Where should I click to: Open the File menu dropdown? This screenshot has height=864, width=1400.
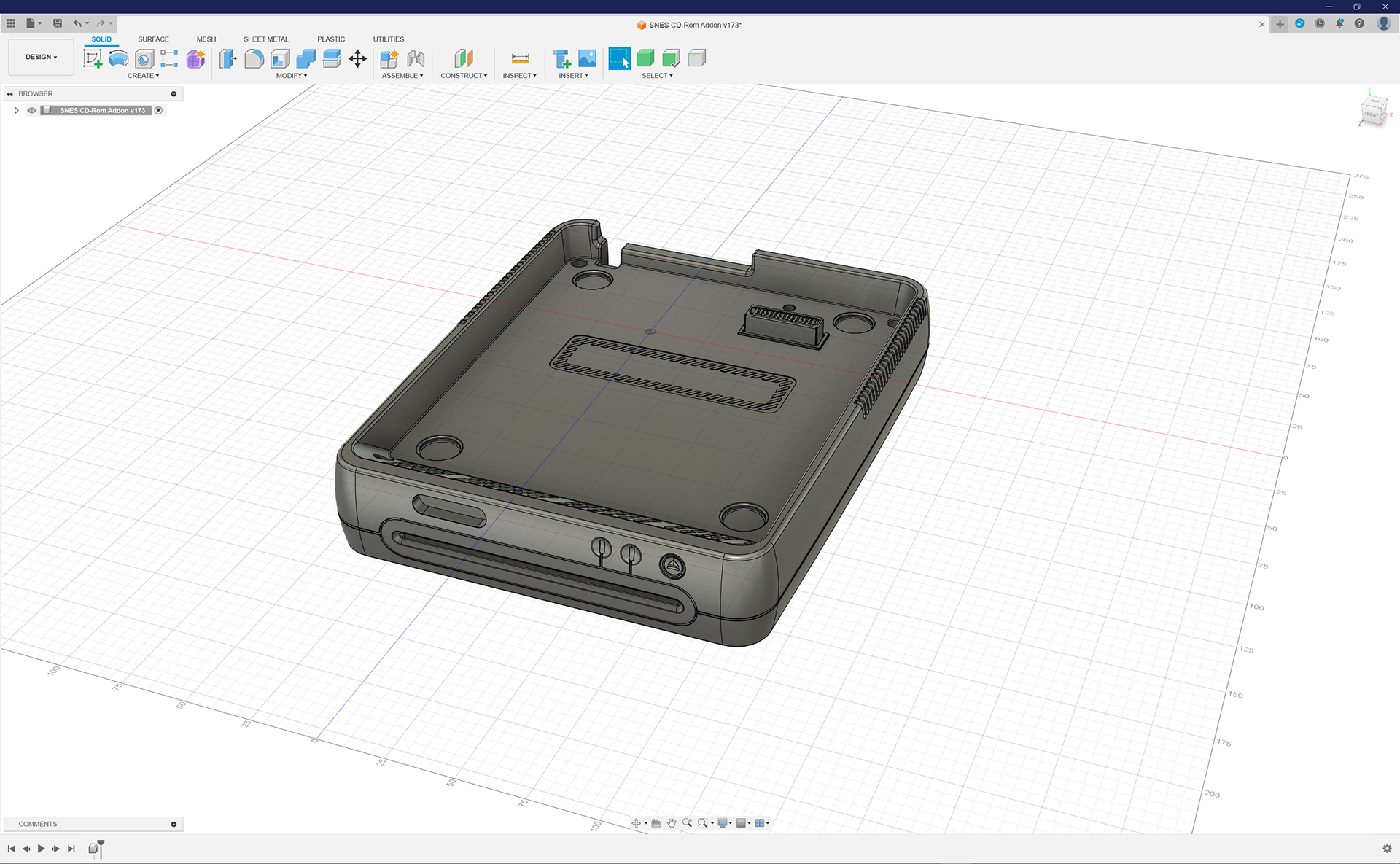[x=34, y=23]
